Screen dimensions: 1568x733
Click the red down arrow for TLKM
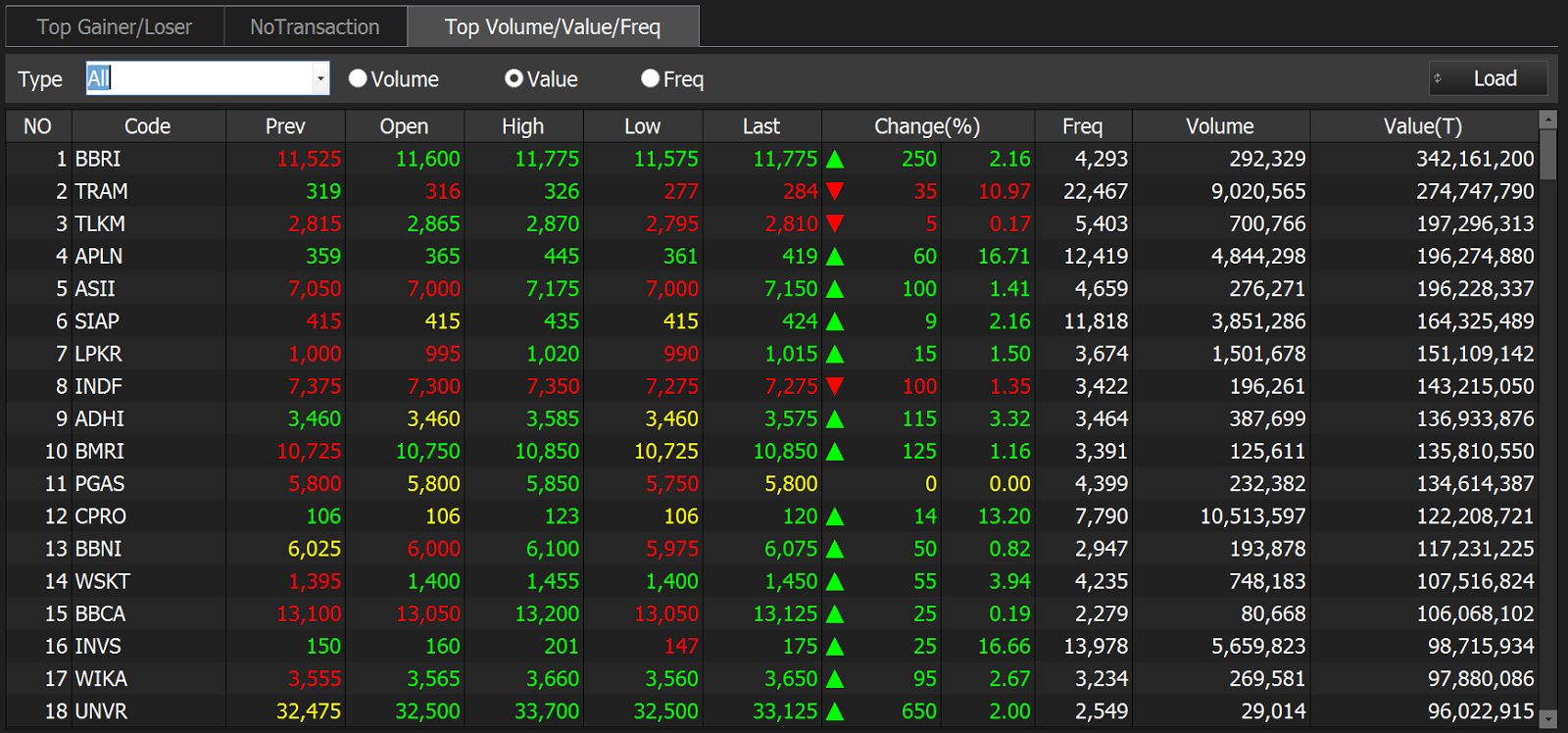tap(835, 223)
